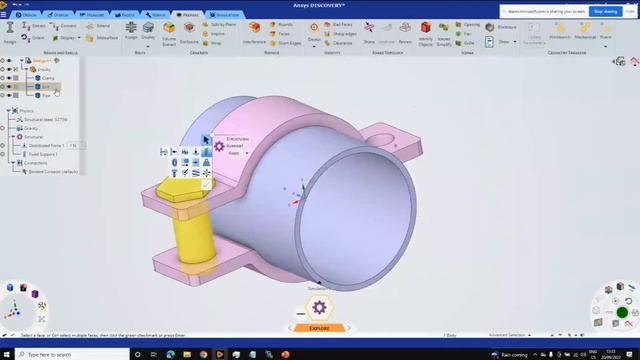The width and height of the screenshot is (640, 360).
Task: Open the Measure ribbon tab
Action: click(x=92, y=15)
